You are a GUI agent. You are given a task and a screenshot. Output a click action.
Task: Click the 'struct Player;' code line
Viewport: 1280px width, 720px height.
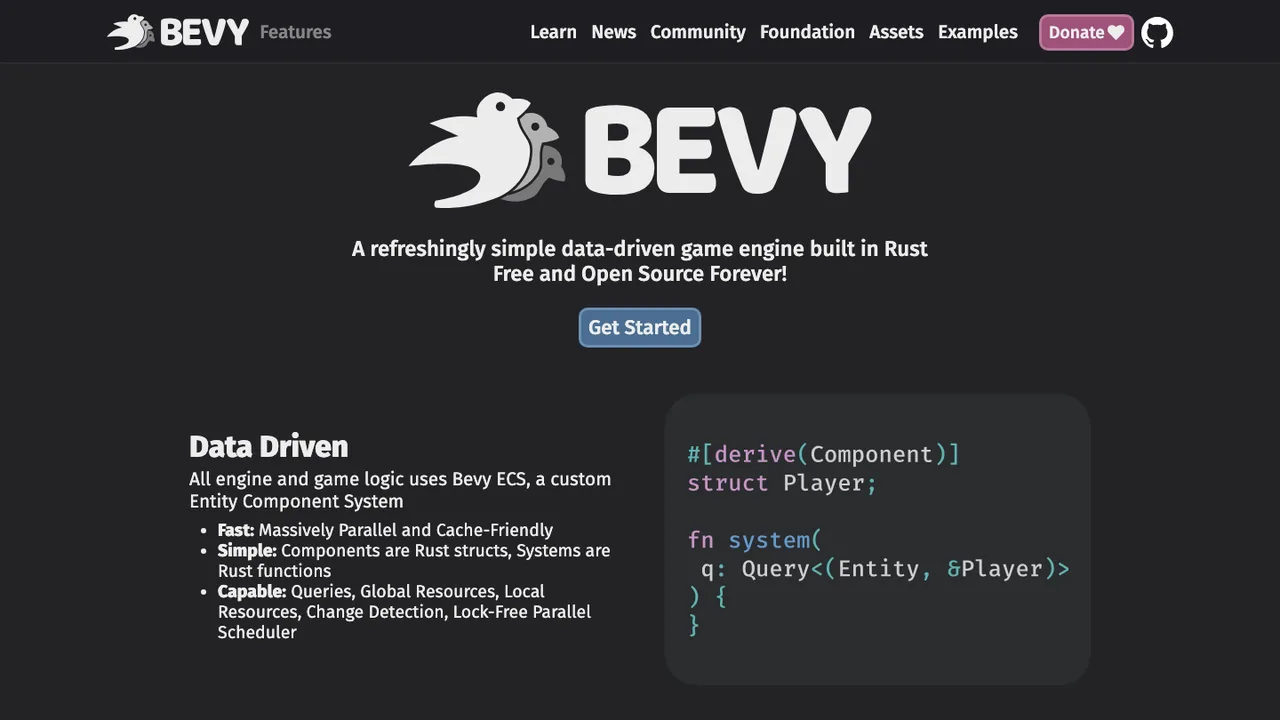(x=782, y=483)
